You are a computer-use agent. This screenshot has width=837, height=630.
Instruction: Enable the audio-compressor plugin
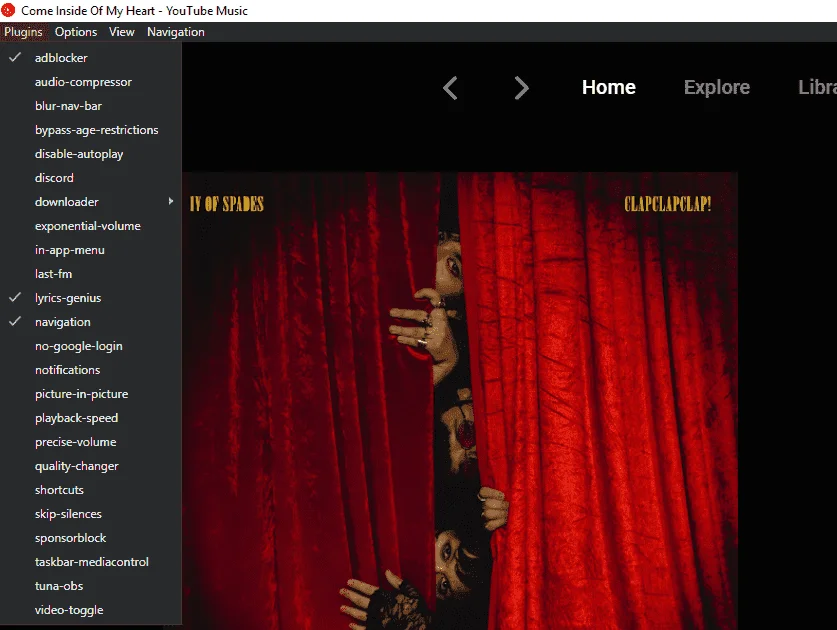click(91, 82)
